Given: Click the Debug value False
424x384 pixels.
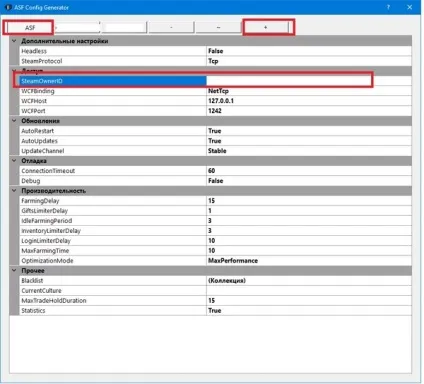Looking at the screenshot, I should pos(309,181).
